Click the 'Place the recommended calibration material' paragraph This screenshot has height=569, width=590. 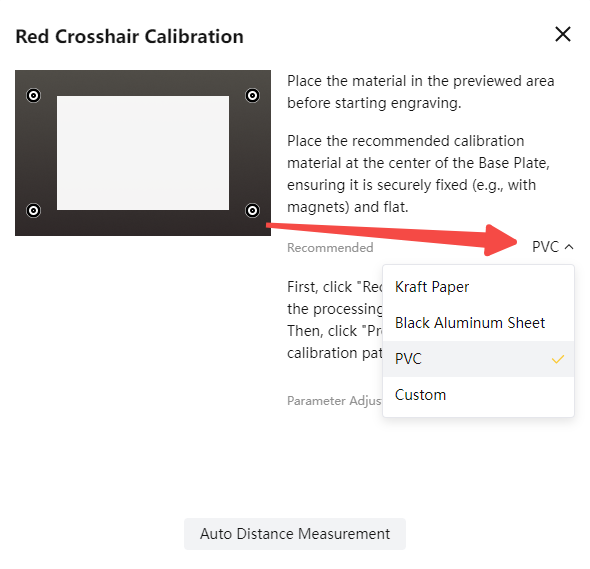[418, 174]
